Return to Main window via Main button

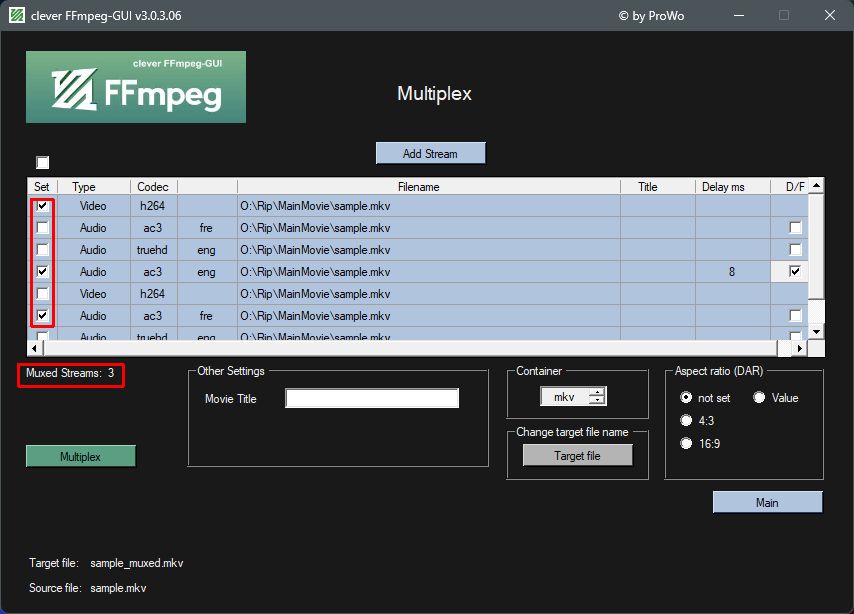pos(767,502)
